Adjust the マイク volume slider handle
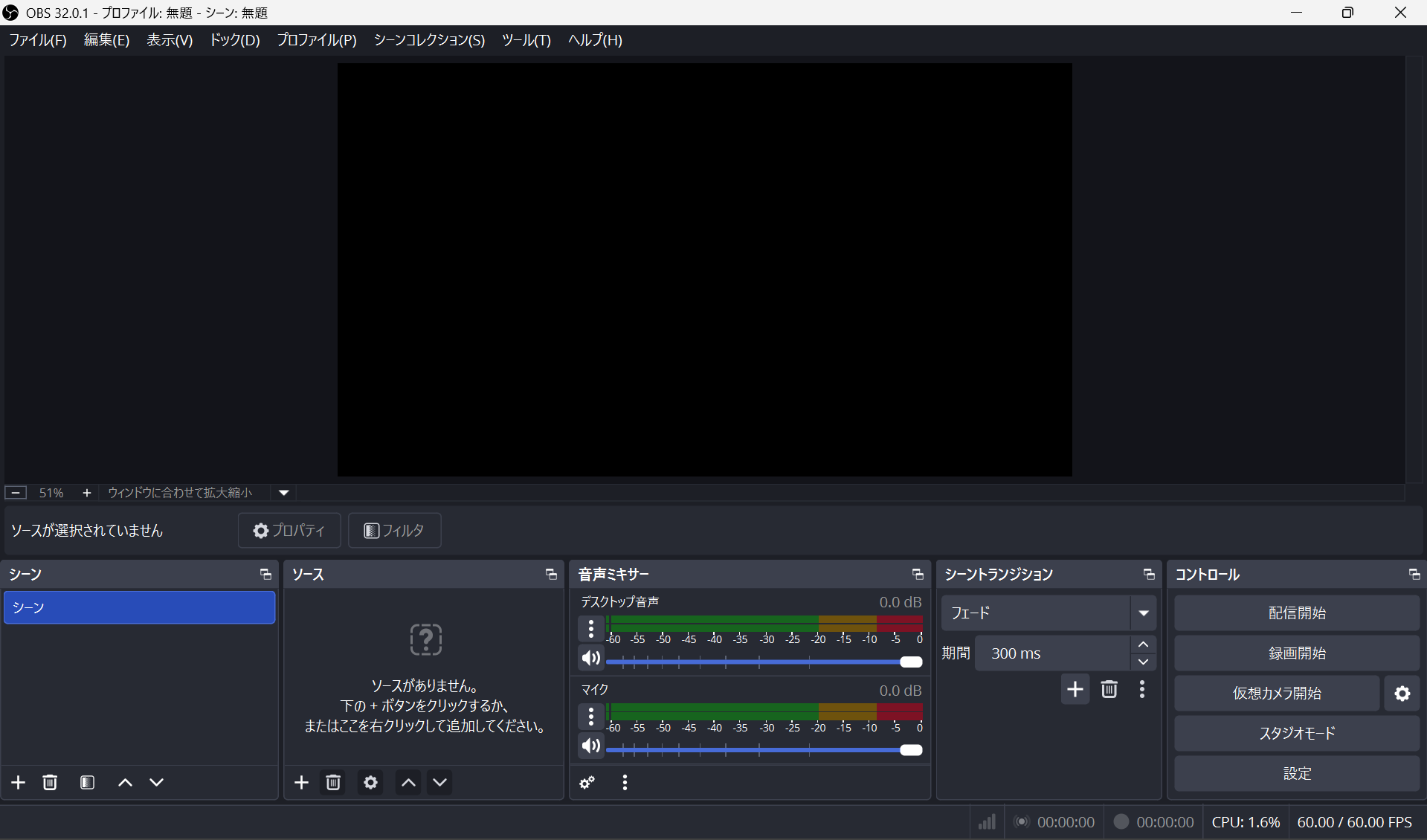Screen dimensions: 1427x840 [910, 750]
